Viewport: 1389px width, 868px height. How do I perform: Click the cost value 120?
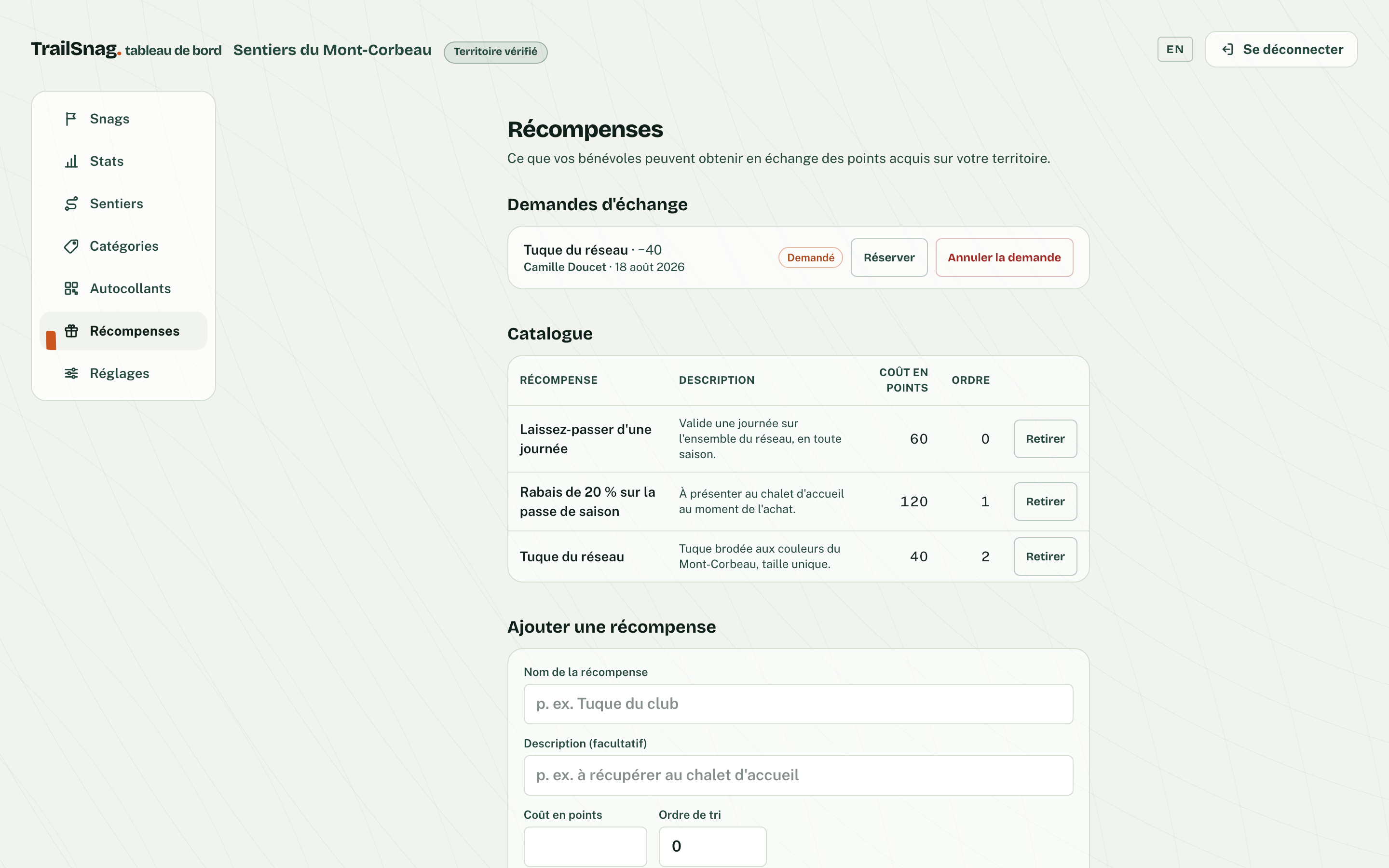tap(913, 501)
